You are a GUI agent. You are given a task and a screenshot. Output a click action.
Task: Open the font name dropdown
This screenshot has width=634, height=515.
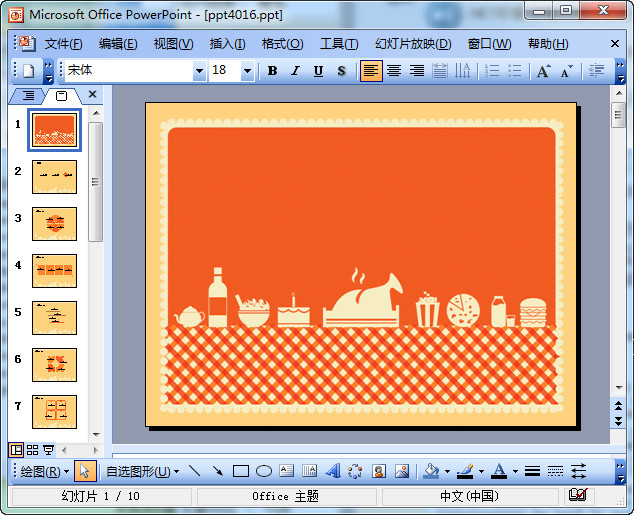[x=199, y=71]
